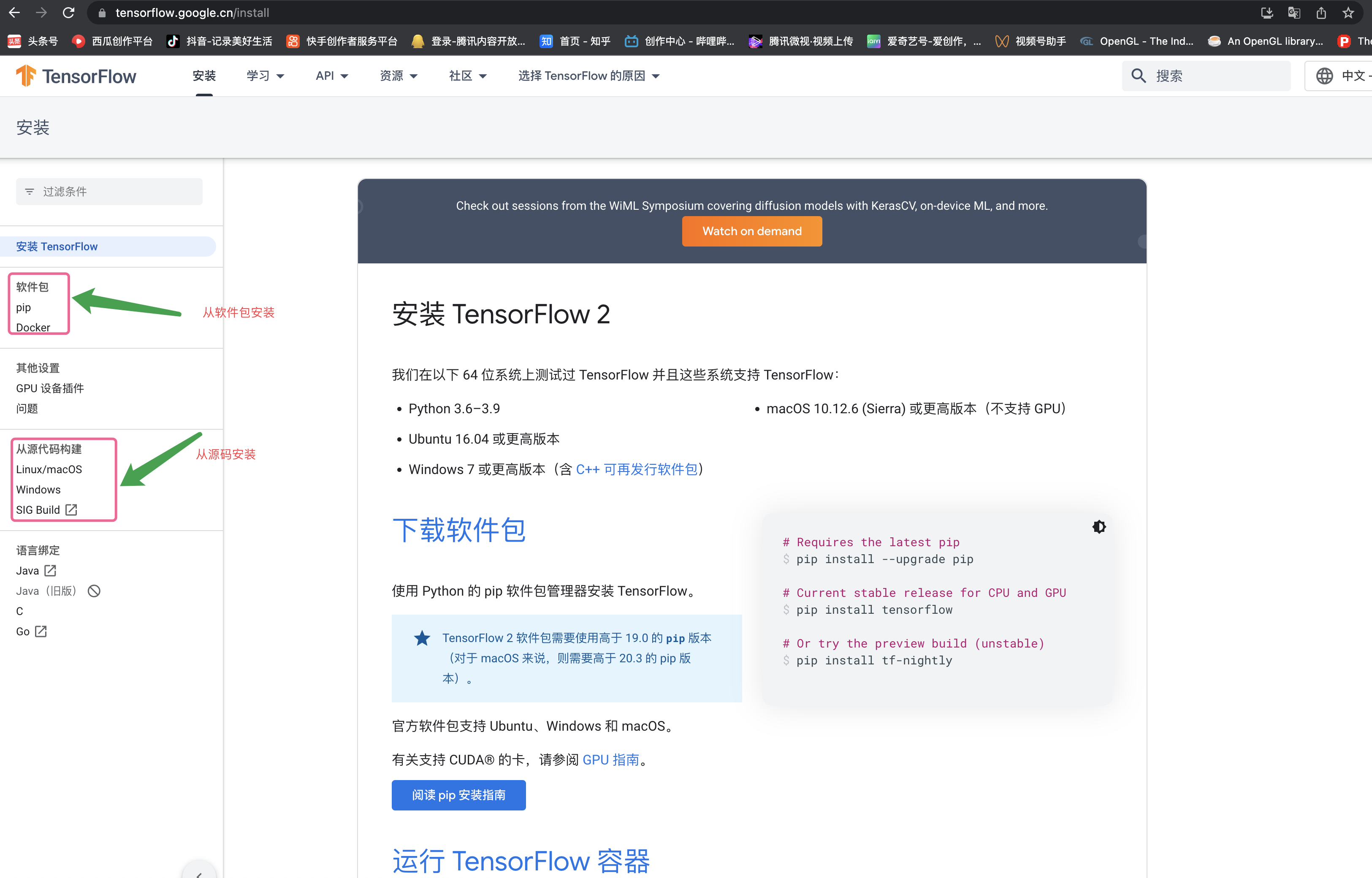Expand the 学习 dropdown menu
Image resolution: width=1372 pixels, height=878 pixels.
[265, 76]
